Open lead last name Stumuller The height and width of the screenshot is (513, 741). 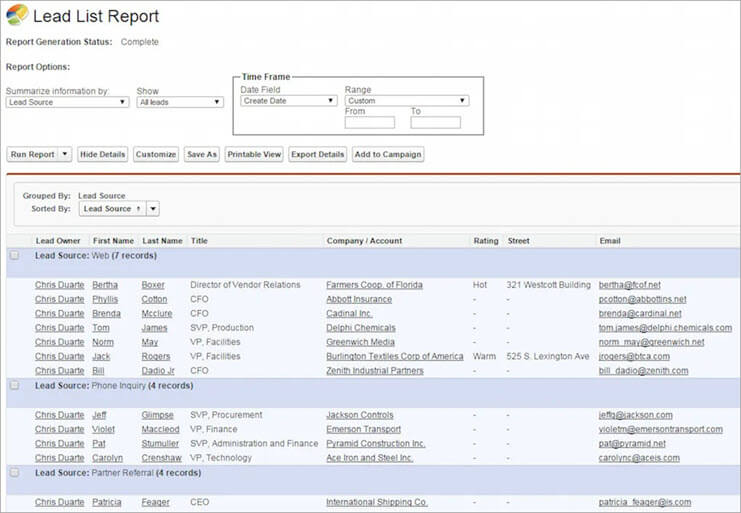(160, 444)
